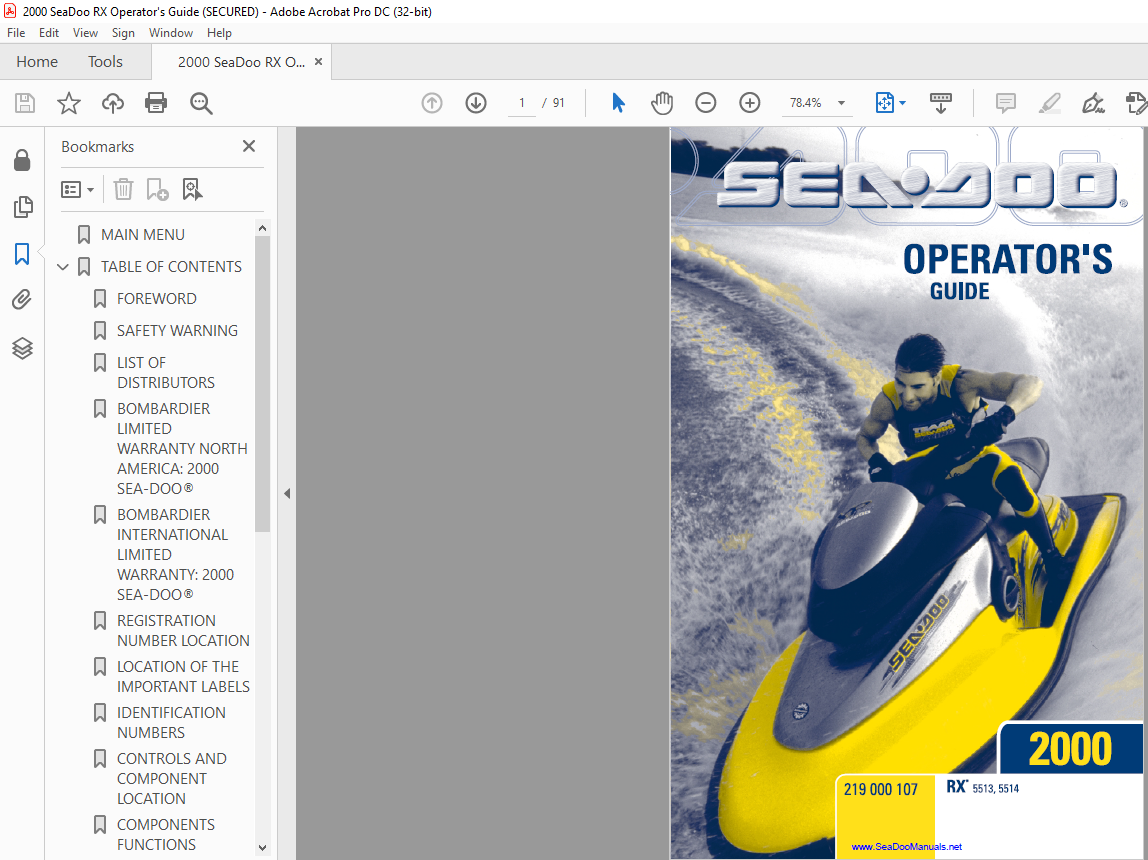Collapse the navigation pane arrow
The image size is (1148, 860).
point(287,493)
